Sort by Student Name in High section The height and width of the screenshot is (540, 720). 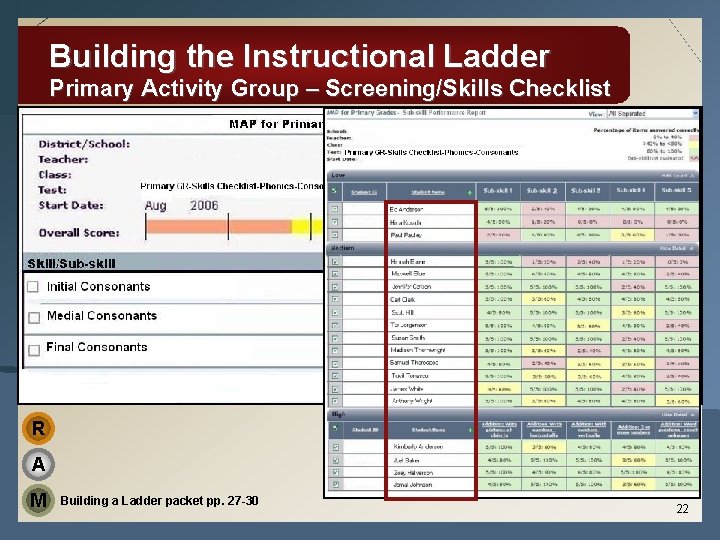coord(428,430)
